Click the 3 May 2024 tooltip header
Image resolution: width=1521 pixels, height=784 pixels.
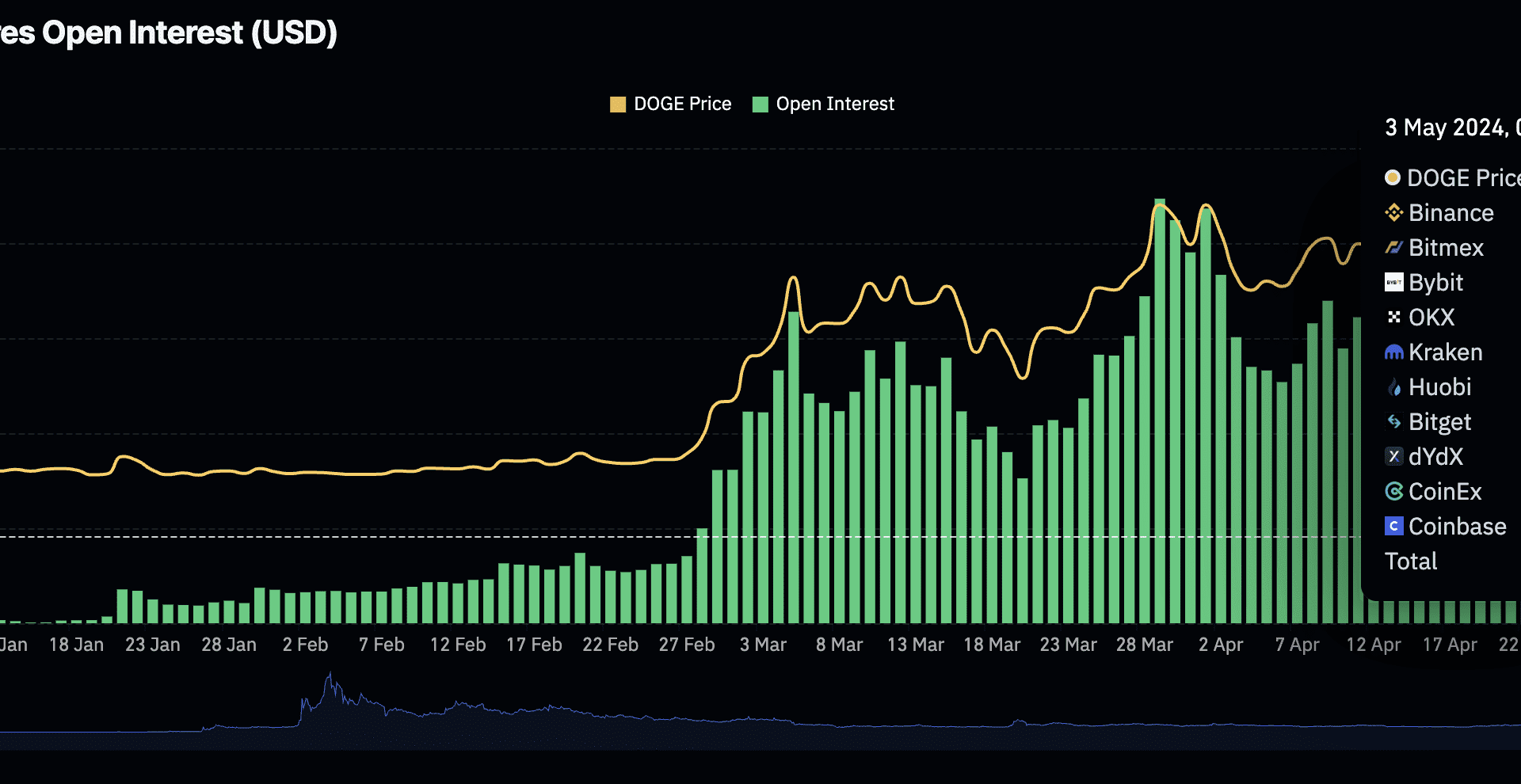1450,127
